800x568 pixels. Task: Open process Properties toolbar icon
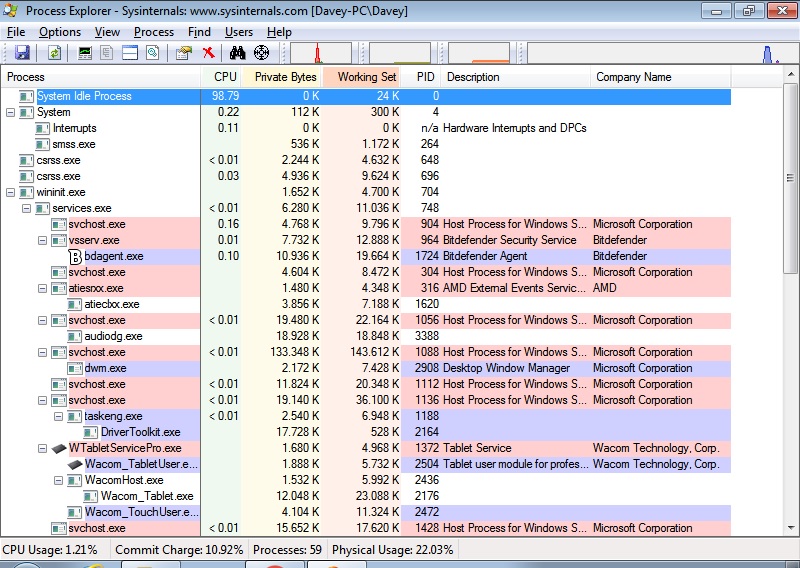pyautogui.click(x=184, y=53)
